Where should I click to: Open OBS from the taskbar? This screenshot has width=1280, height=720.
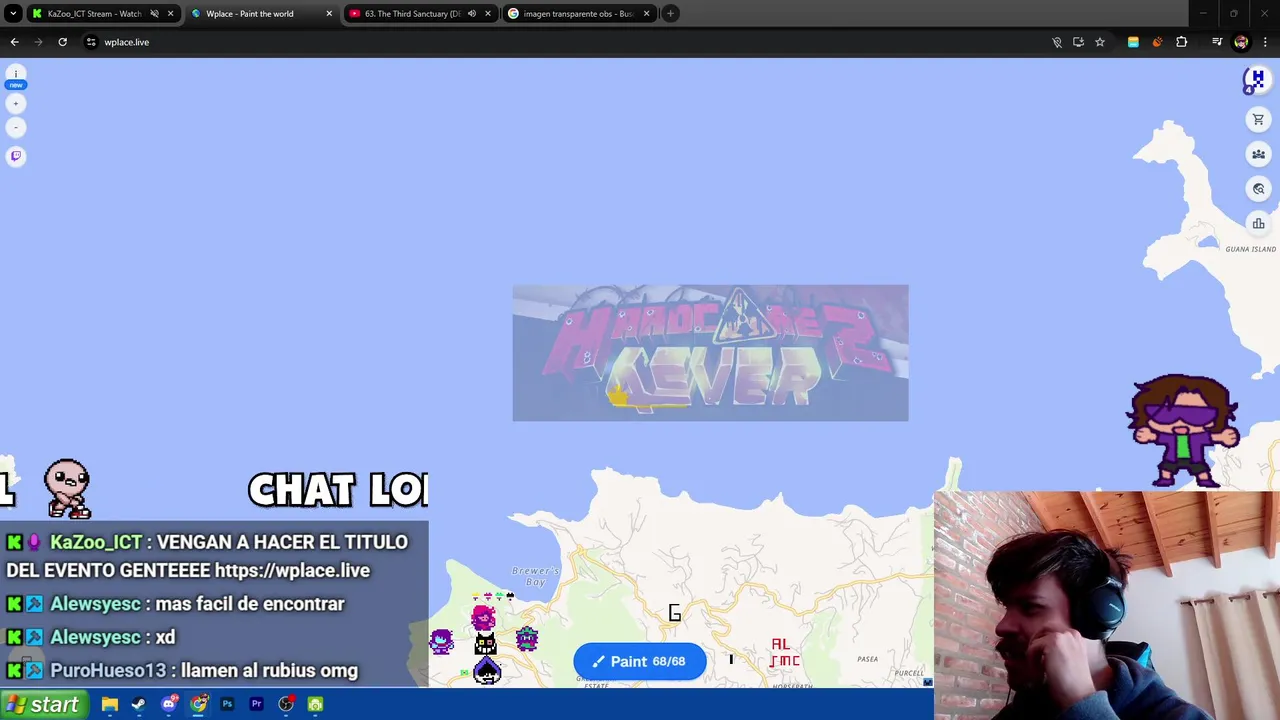point(286,705)
